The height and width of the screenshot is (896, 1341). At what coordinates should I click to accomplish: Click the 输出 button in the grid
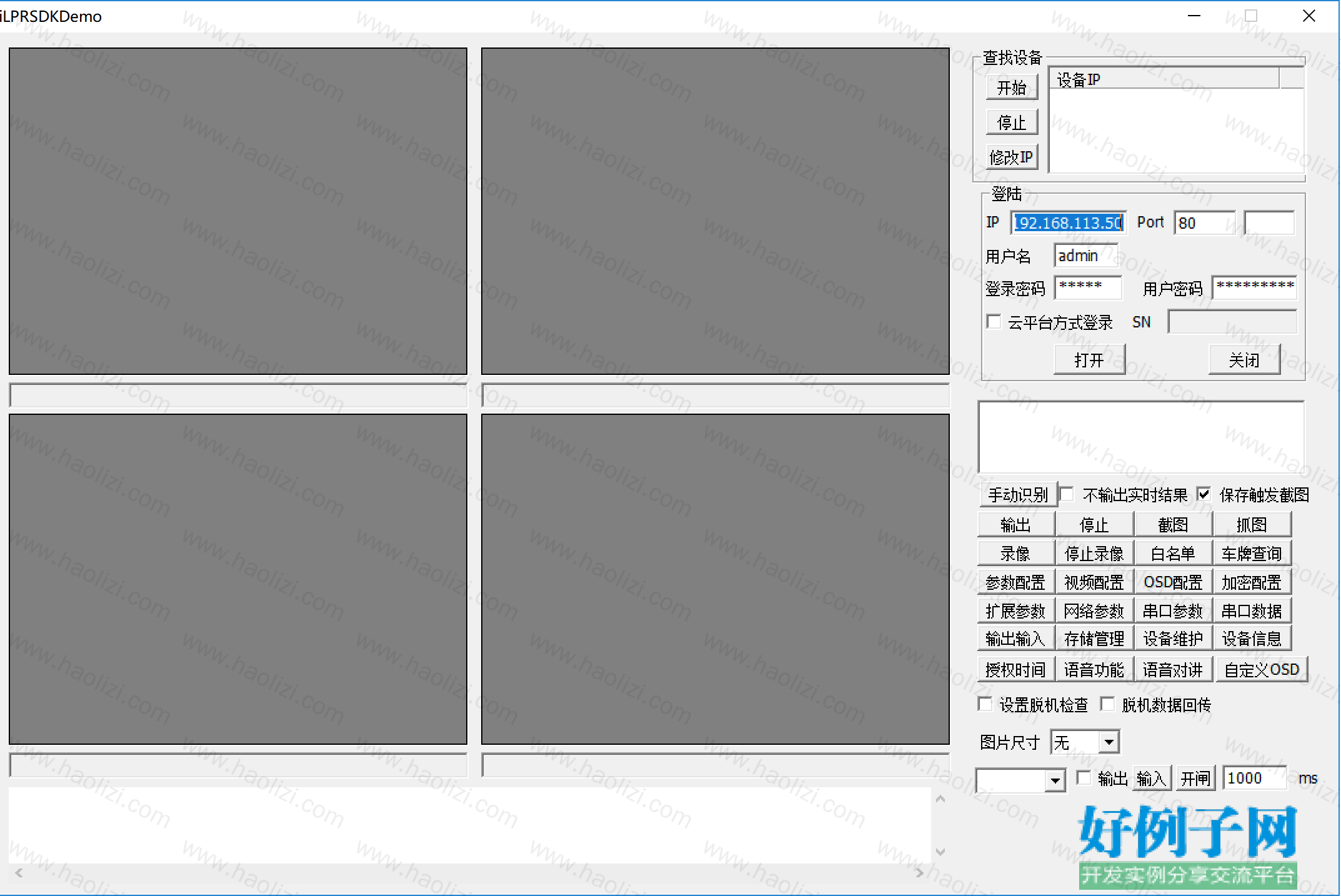1016,524
